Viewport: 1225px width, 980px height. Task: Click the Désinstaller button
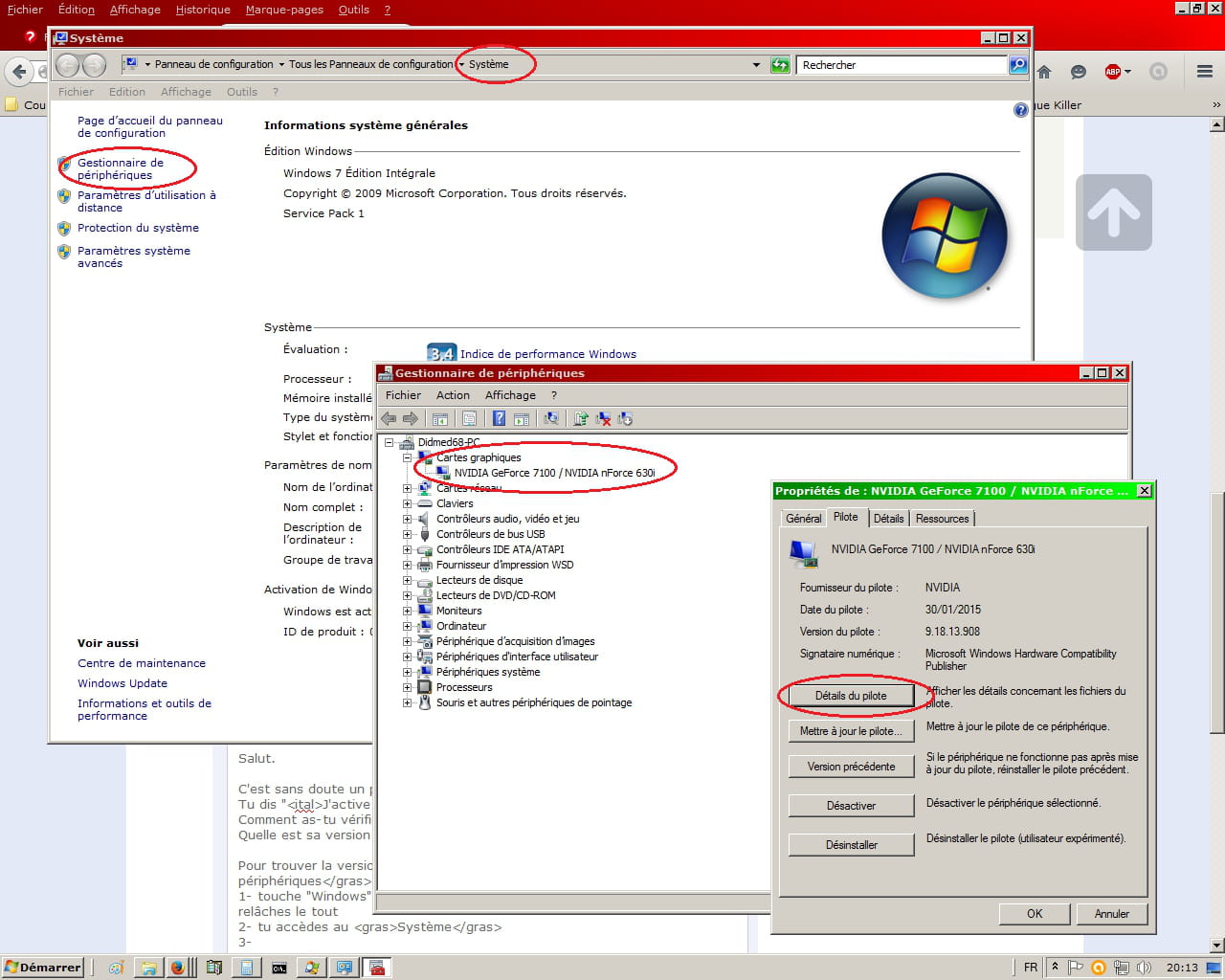coord(851,845)
